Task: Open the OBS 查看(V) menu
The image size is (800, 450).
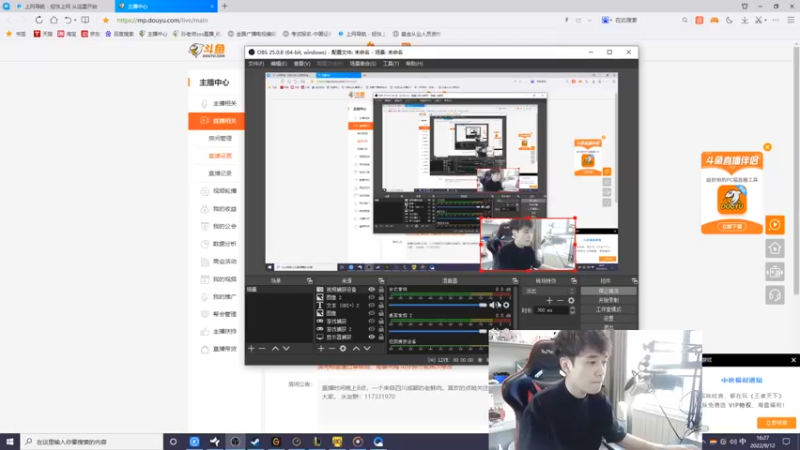Action: 302,64
